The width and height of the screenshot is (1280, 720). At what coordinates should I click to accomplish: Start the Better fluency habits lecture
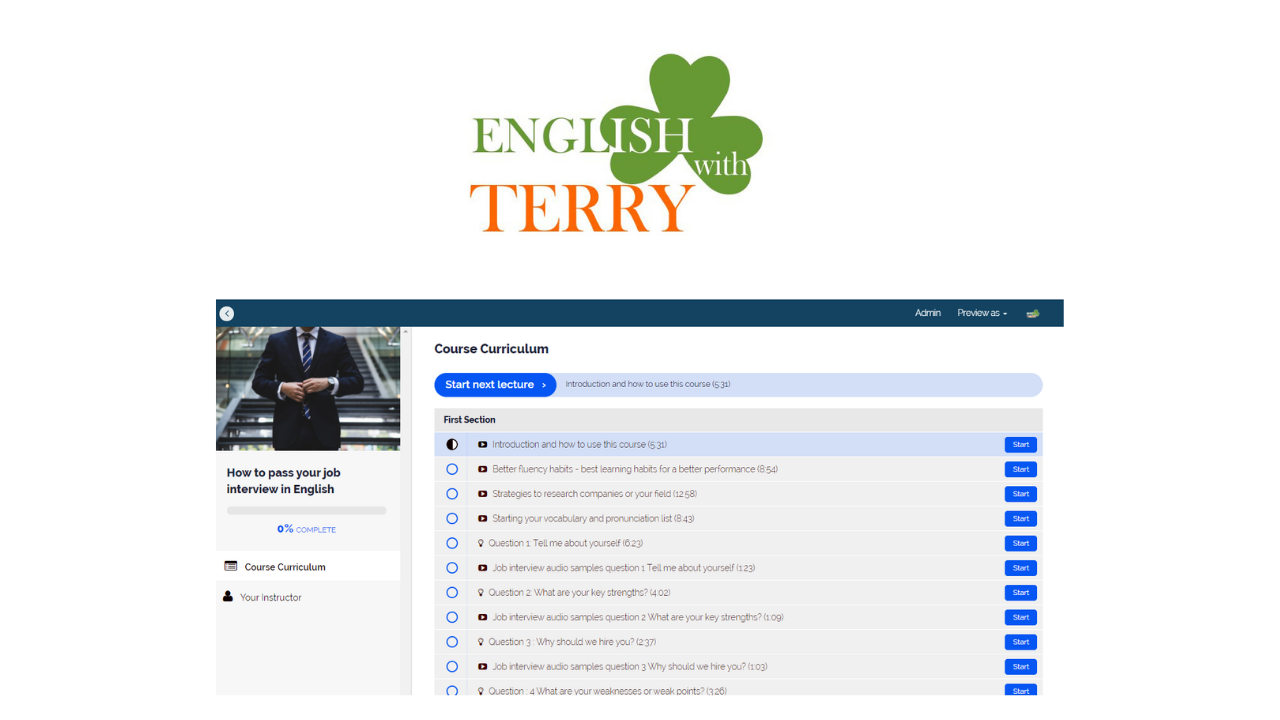[1021, 469]
